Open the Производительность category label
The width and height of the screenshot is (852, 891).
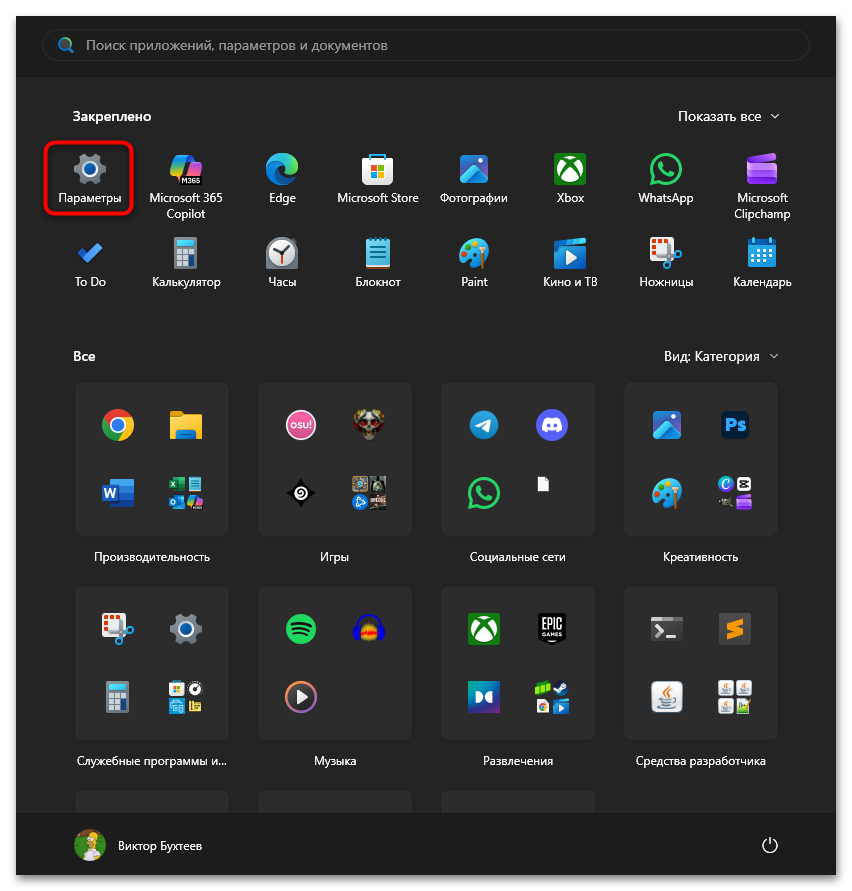[x=152, y=557]
